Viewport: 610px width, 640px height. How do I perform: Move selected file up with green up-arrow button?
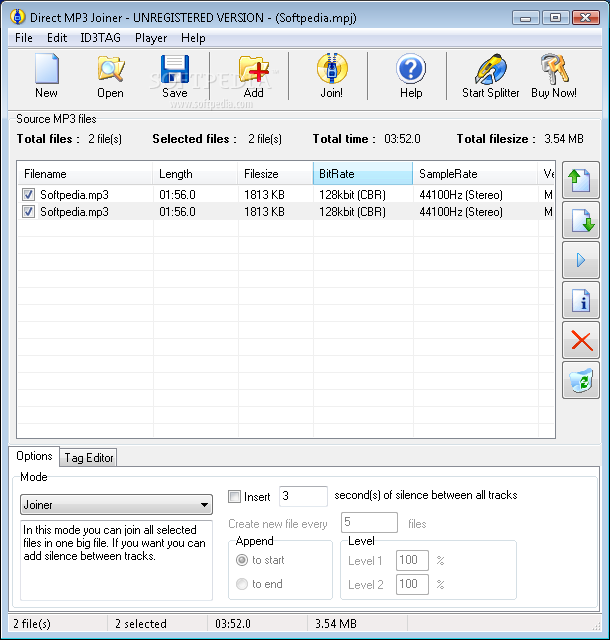pyautogui.click(x=581, y=180)
